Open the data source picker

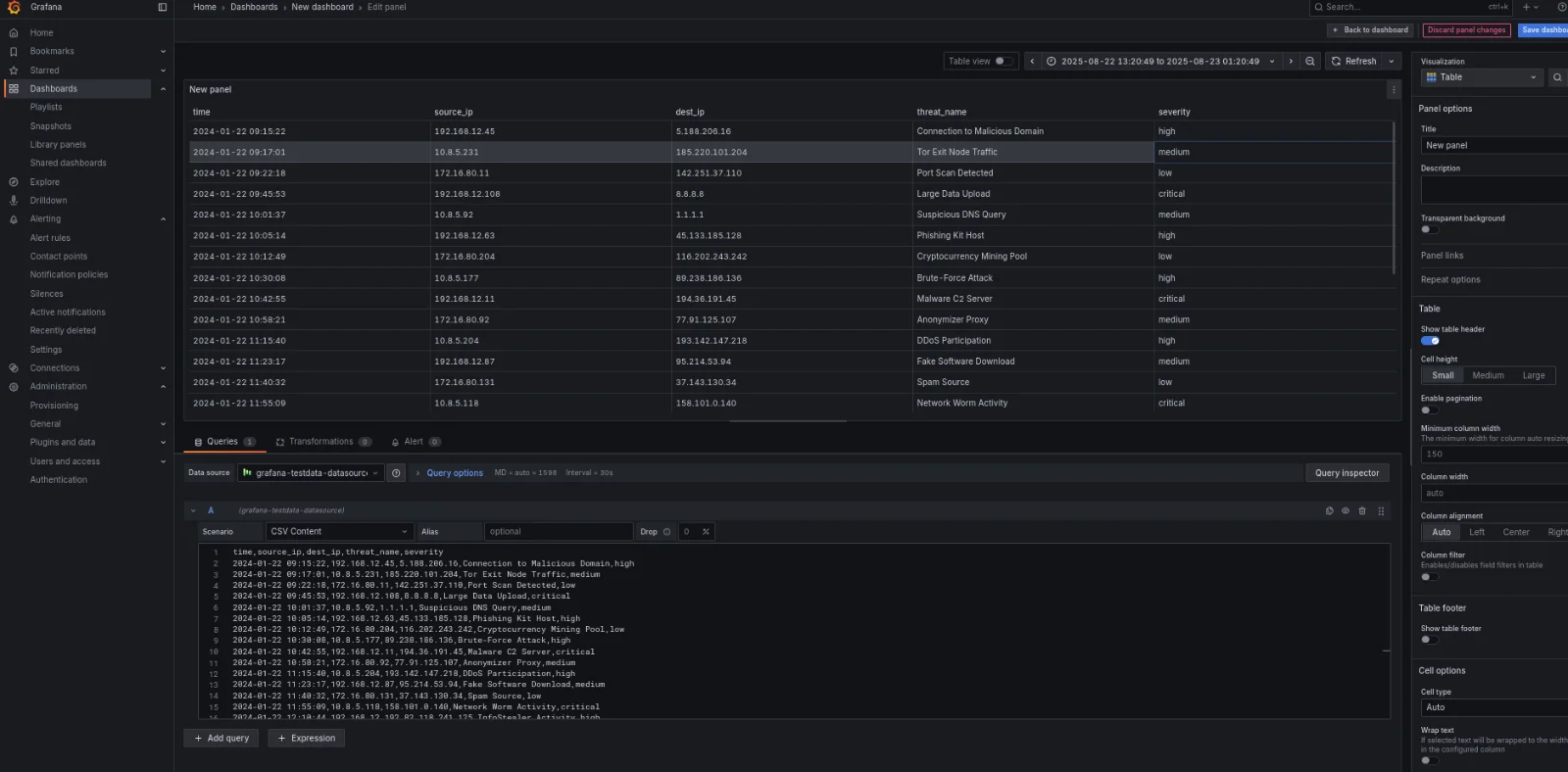point(310,473)
